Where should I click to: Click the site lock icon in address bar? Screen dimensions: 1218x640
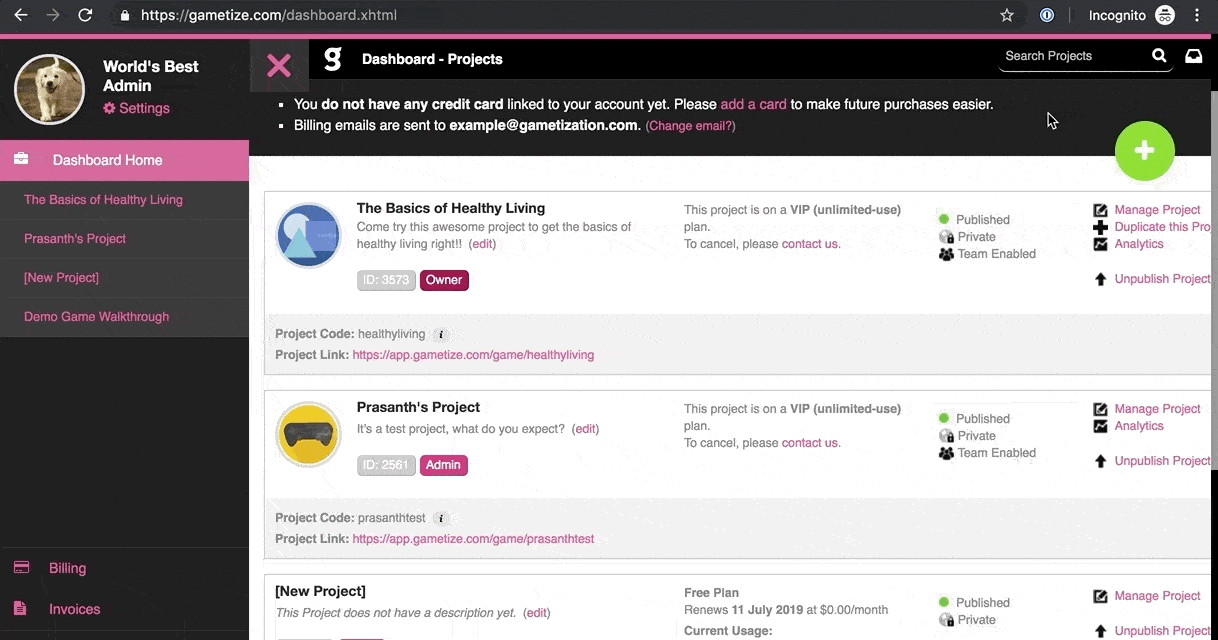[x=124, y=15]
